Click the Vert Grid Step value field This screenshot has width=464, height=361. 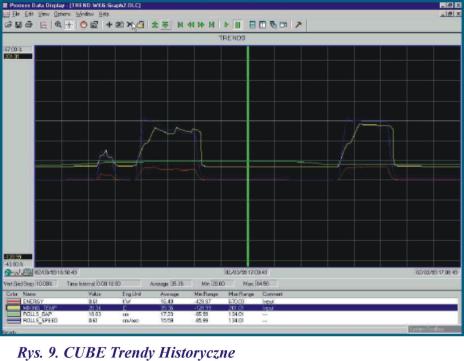[x=45, y=284]
